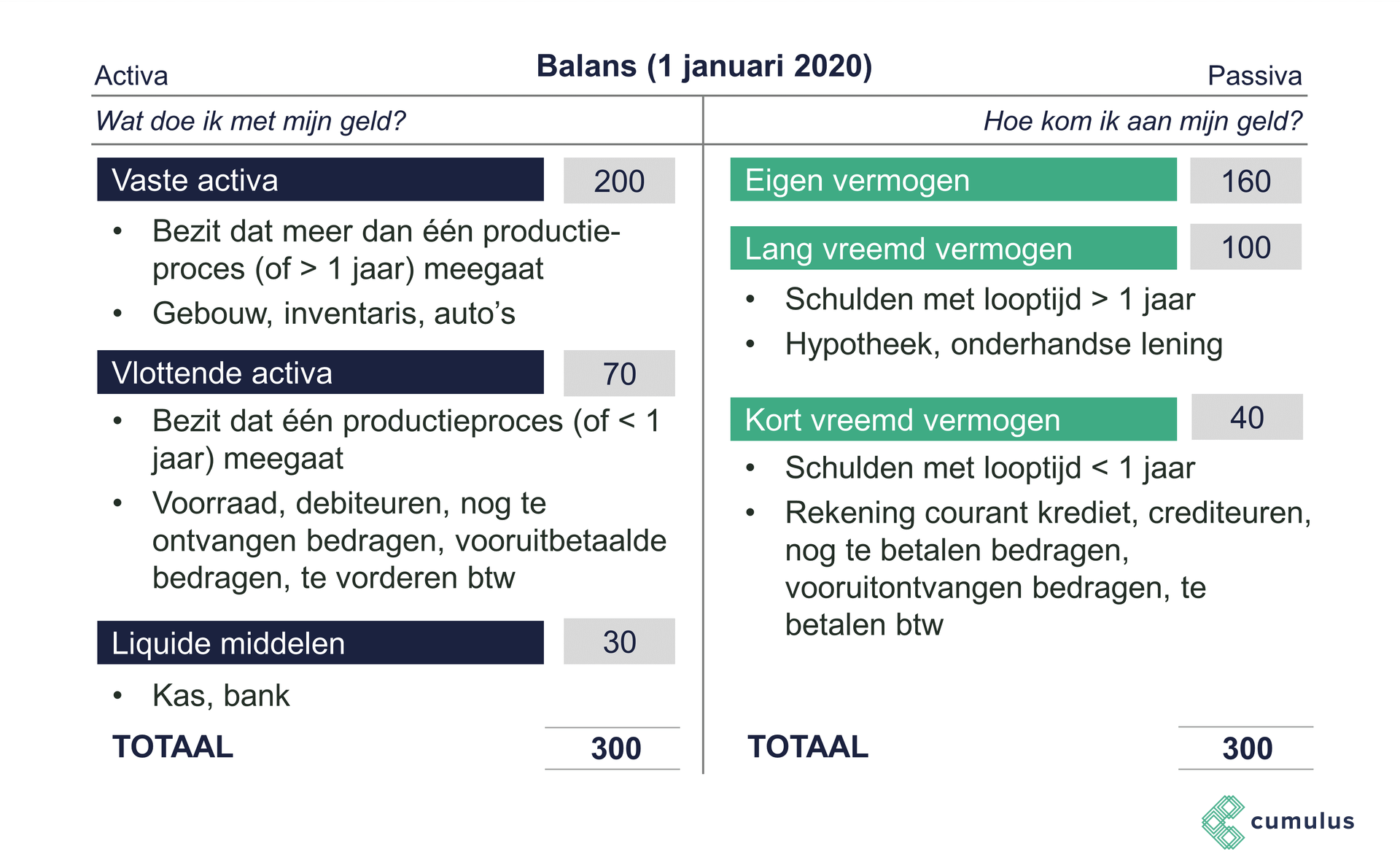Click the "Hypotheek, onderhandse lening" bullet
The height and width of the screenshot is (868, 1400).
(1003, 344)
